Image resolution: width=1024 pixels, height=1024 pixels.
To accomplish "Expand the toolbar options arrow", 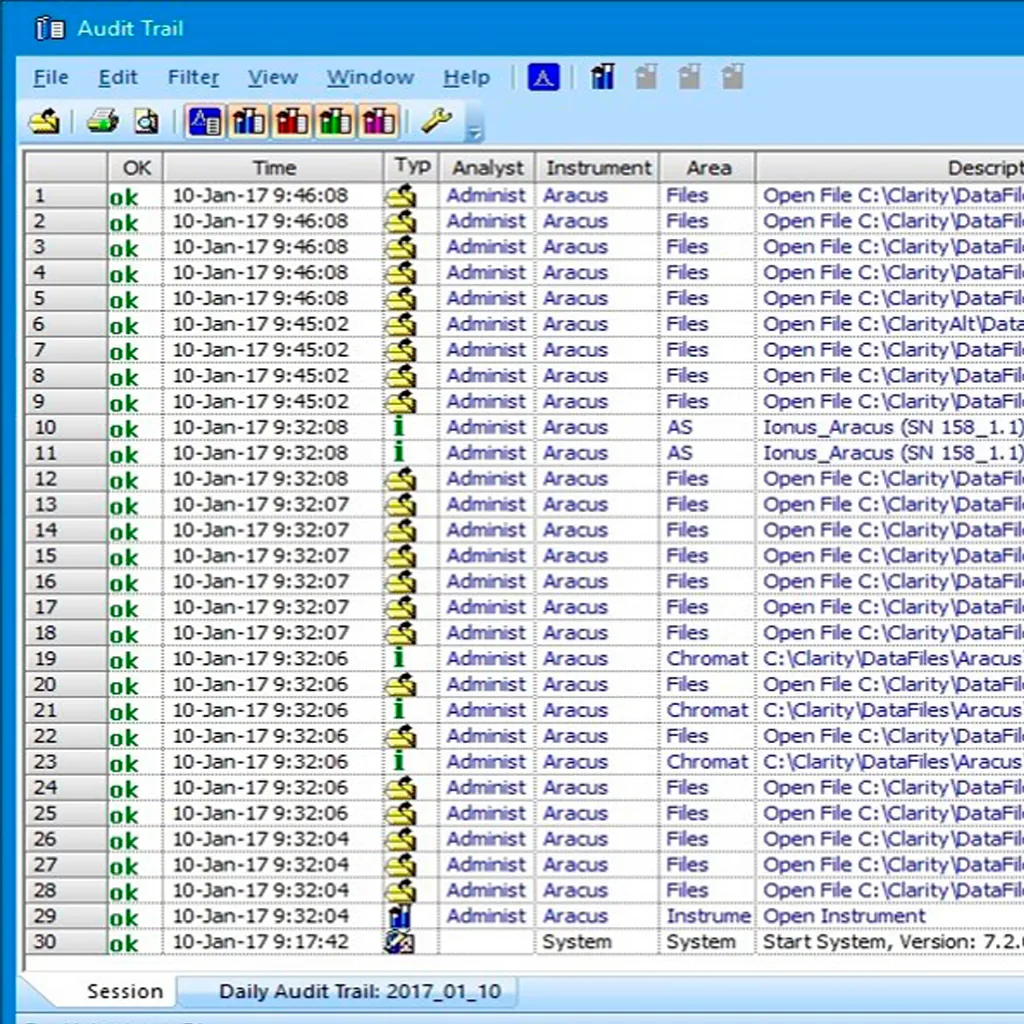I will tap(474, 133).
